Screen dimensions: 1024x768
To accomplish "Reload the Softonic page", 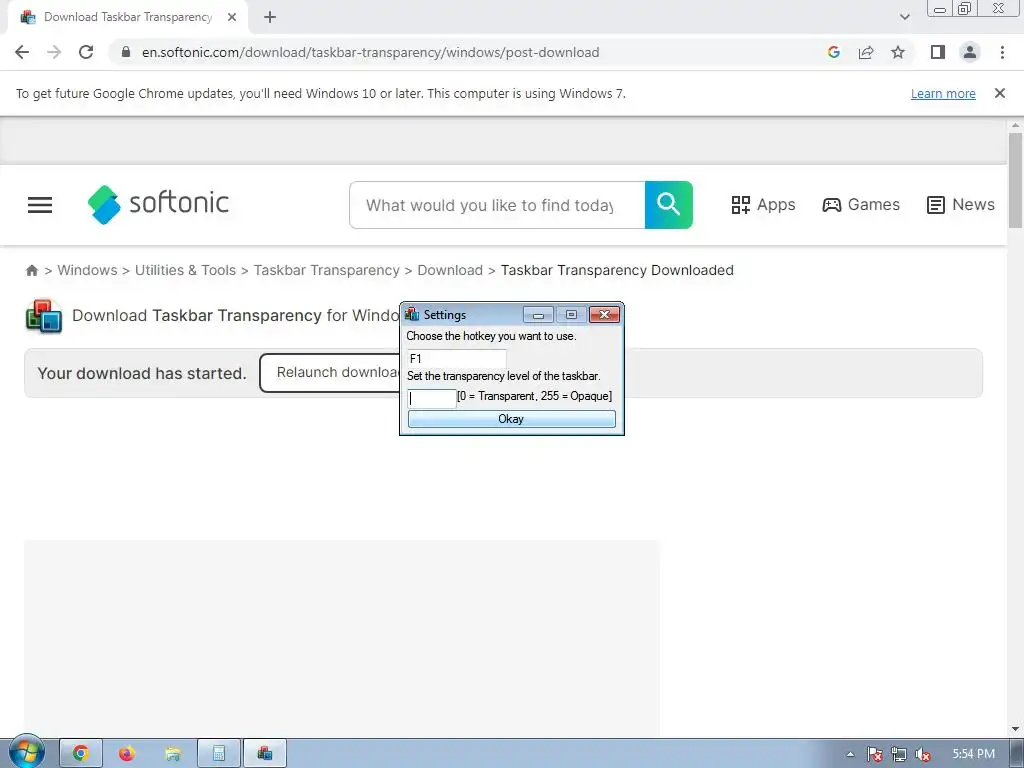I will pyautogui.click(x=86, y=52).
